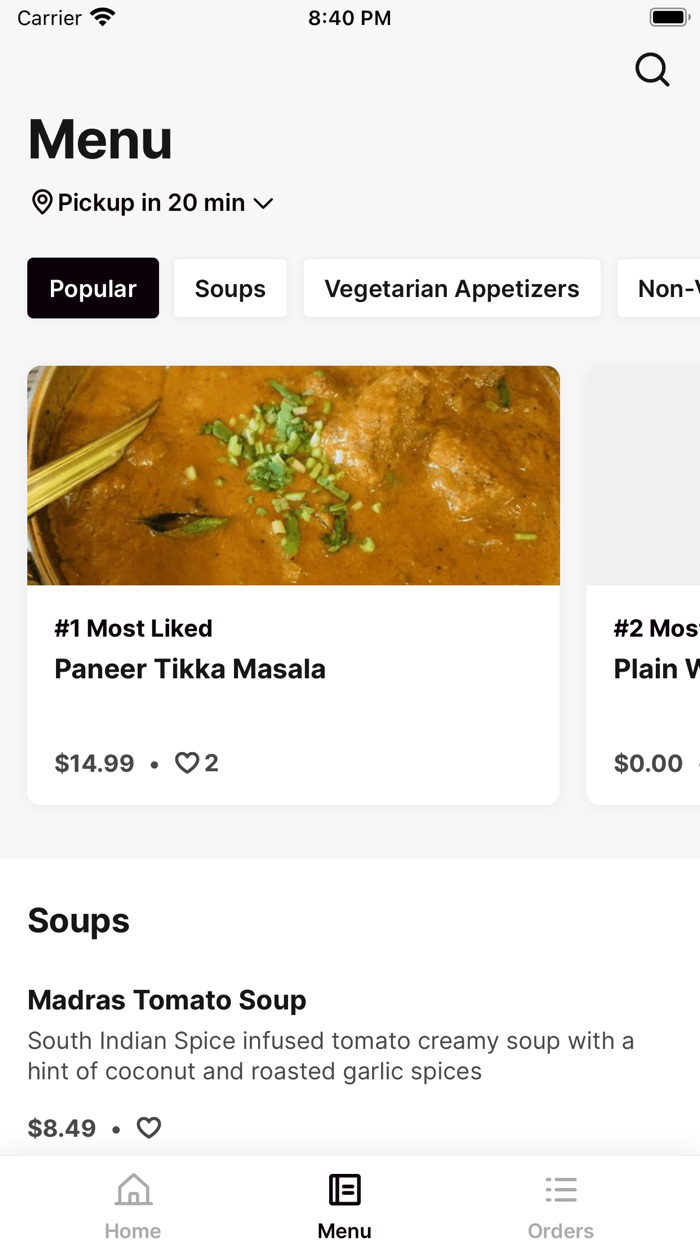Tap the heart icon on Paneer Tikka Masala
700x1244 pixels.
(186, 762)
